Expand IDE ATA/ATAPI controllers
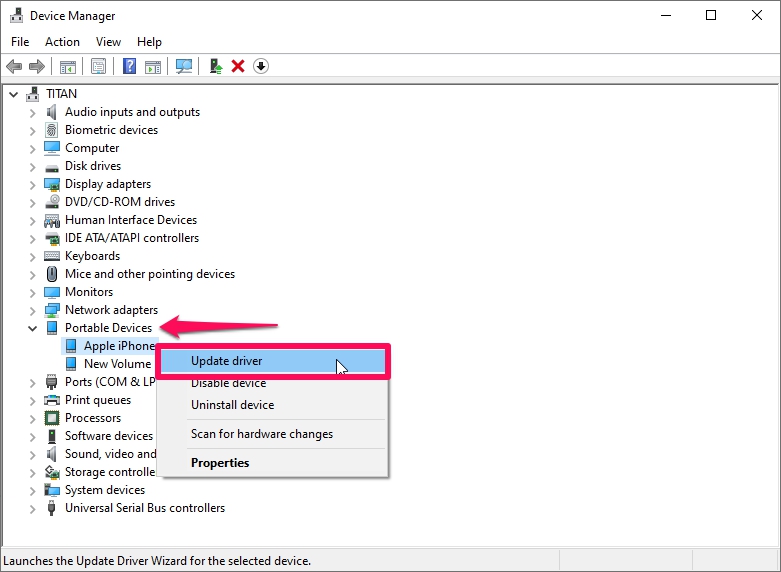The width and height of the screenshot is (781, 572). point(32,239)
